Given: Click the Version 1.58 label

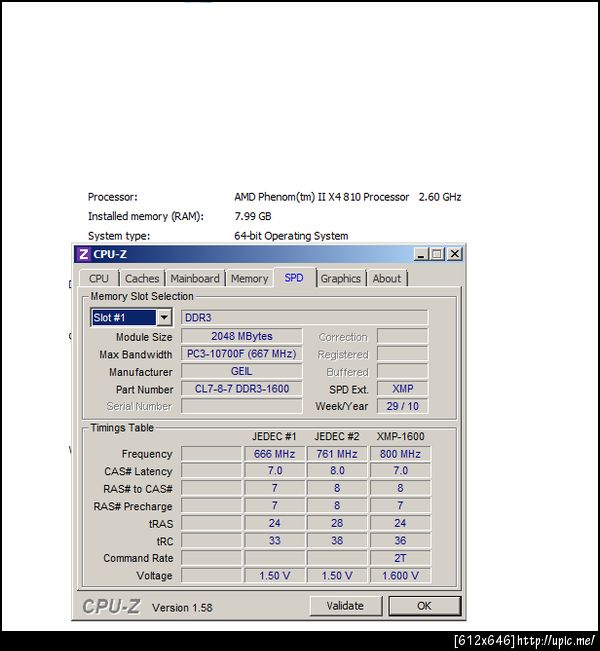Looking at the screenshot, I should click(182, 608).
